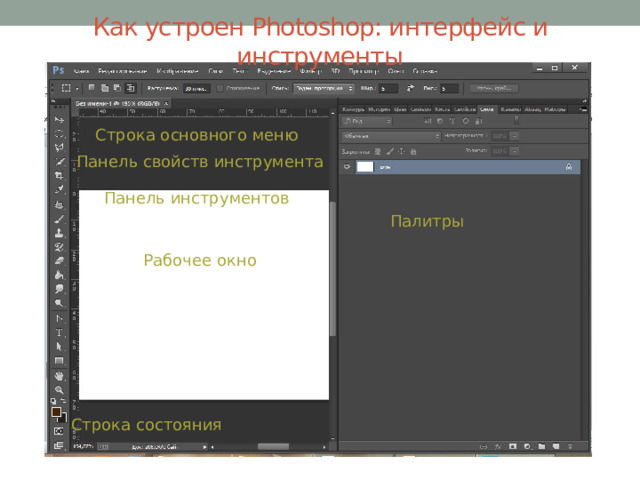Select the Paint Bucket tool
Viewport: 640px width, 480px height.
[60, 275]
